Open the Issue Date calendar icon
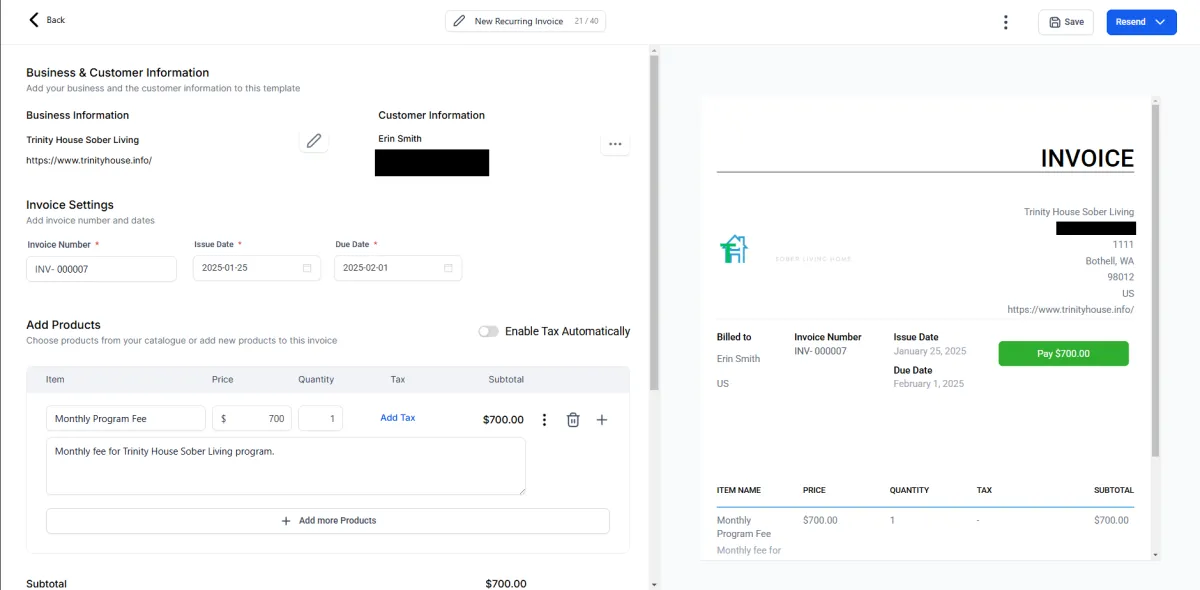The image size is (1200, 590). pyautogui.click(x=307, y=268)
